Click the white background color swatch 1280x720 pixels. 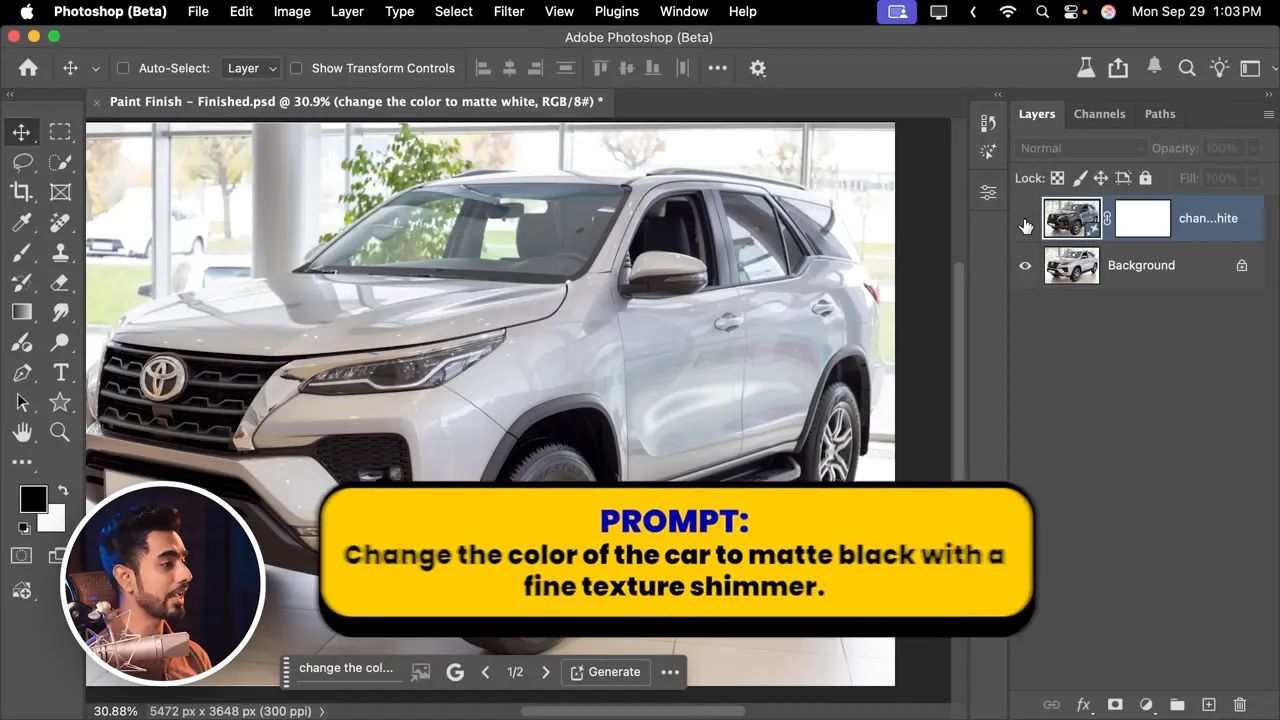[54, 520]
